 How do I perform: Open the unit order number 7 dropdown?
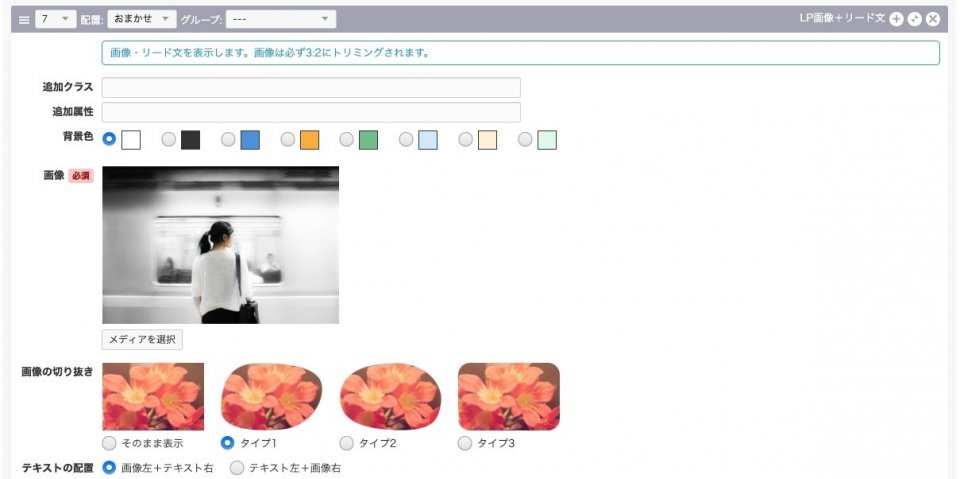click(55, 19)
